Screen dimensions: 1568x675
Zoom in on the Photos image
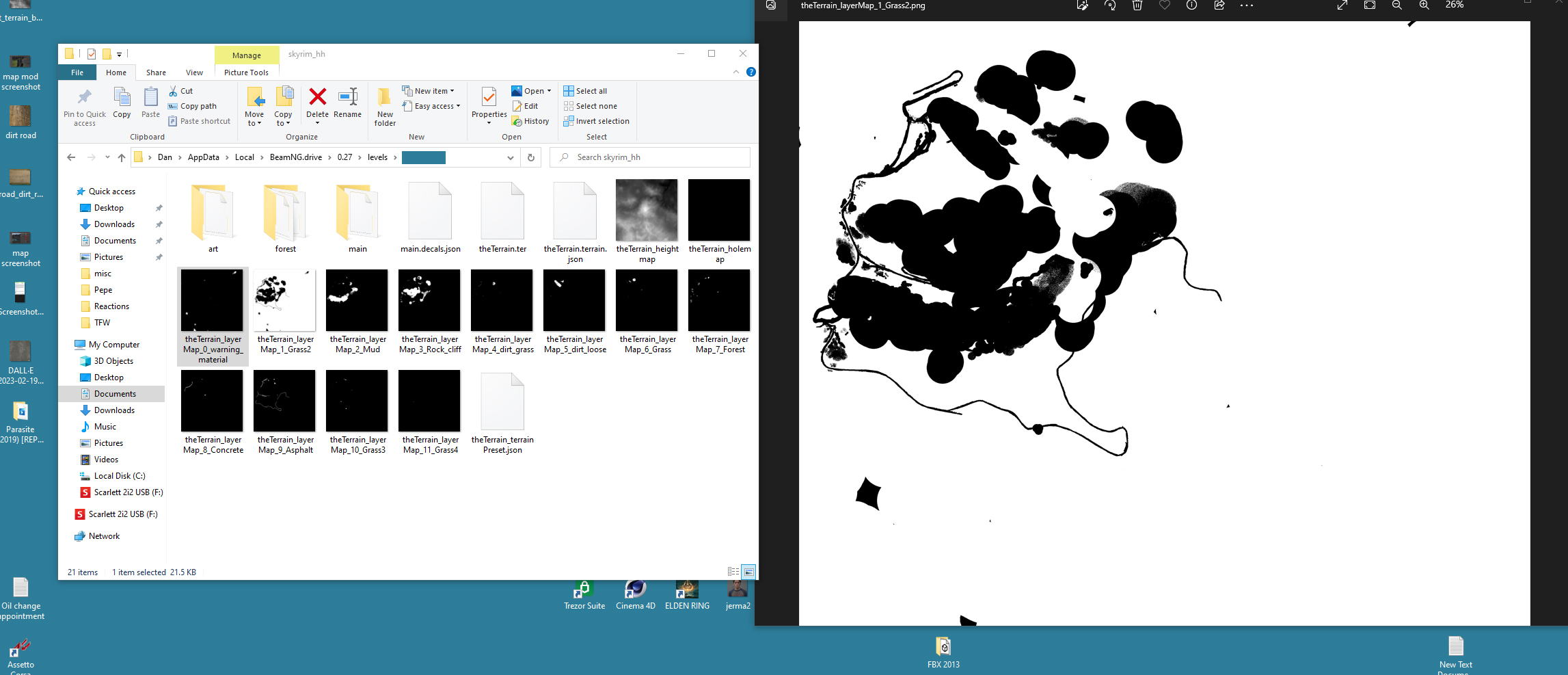1424,5
